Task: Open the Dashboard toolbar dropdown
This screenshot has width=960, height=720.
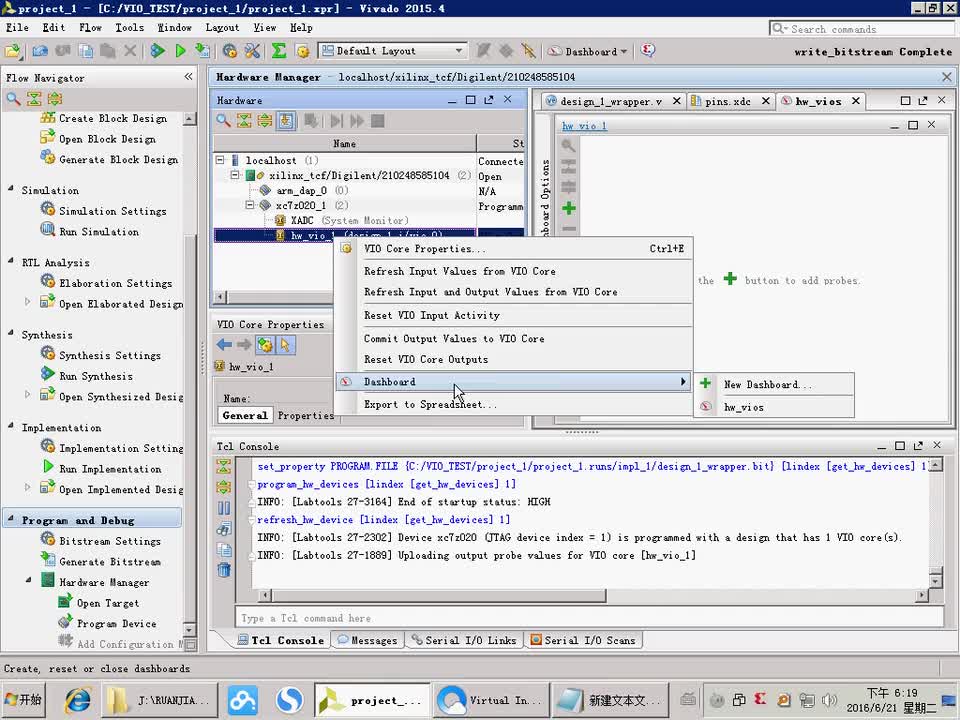Action: [588, 51]
